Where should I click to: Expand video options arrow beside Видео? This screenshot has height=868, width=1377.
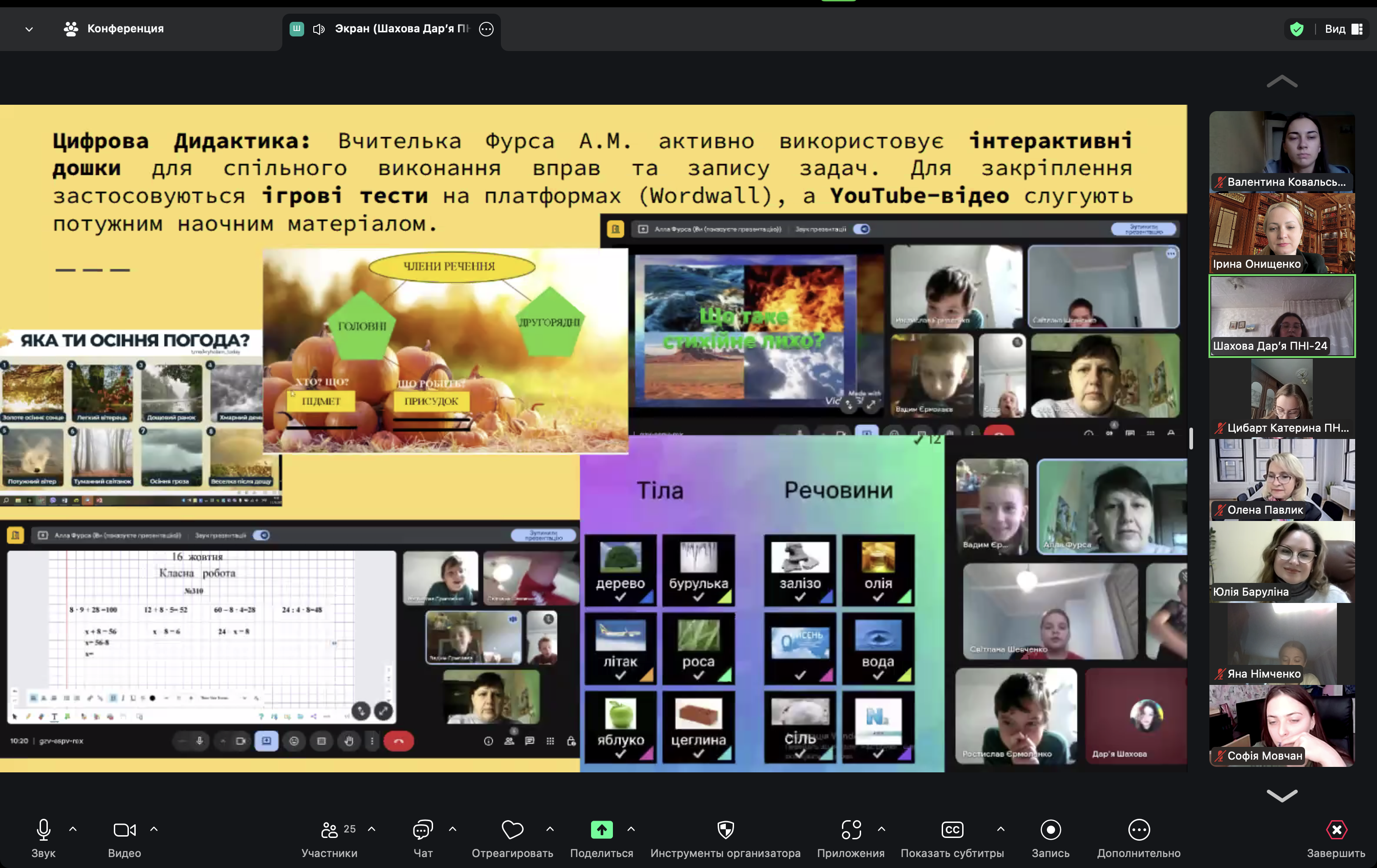point(154,828)
